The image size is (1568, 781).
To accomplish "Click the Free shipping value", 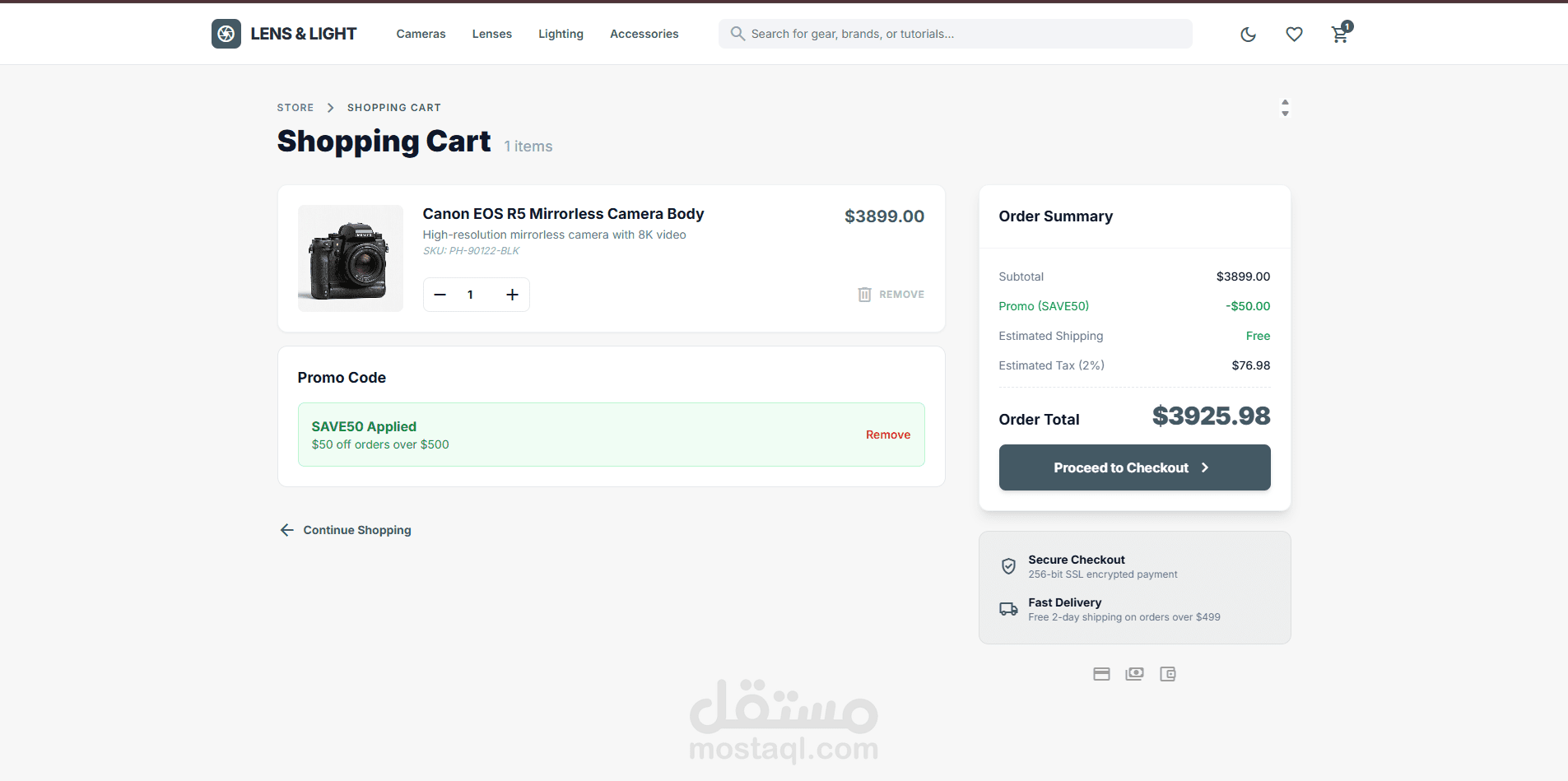I will click(x=1258, y=336).
